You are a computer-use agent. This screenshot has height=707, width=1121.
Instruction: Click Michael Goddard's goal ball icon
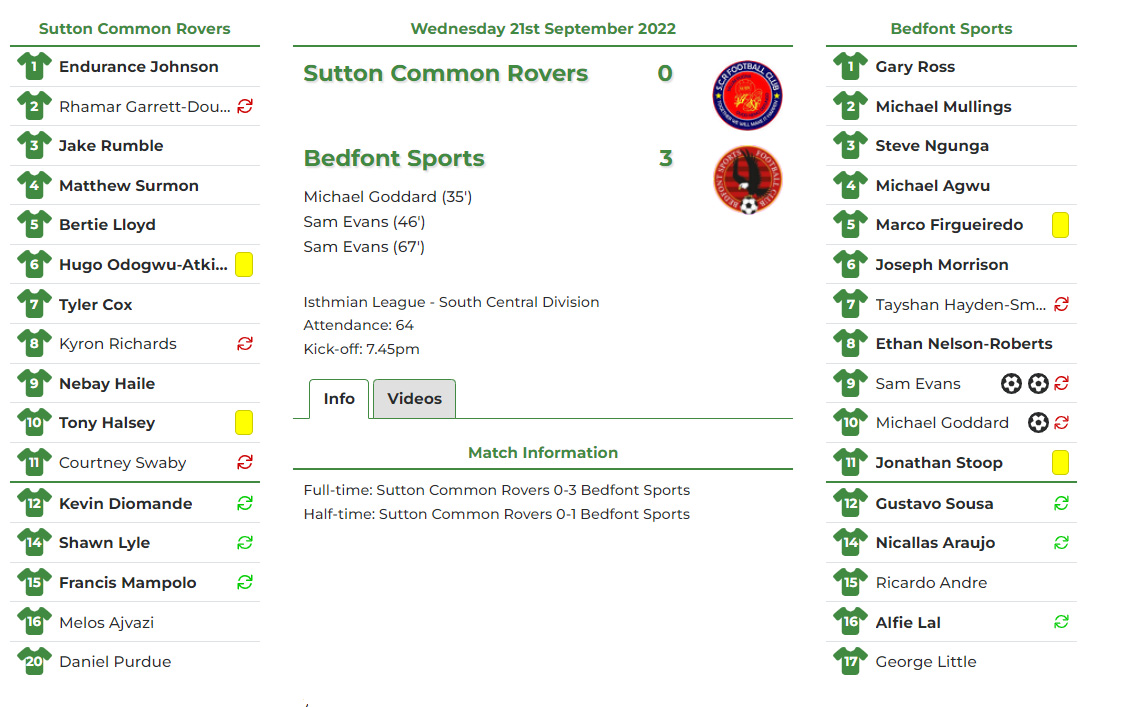tap(1038, 423)
